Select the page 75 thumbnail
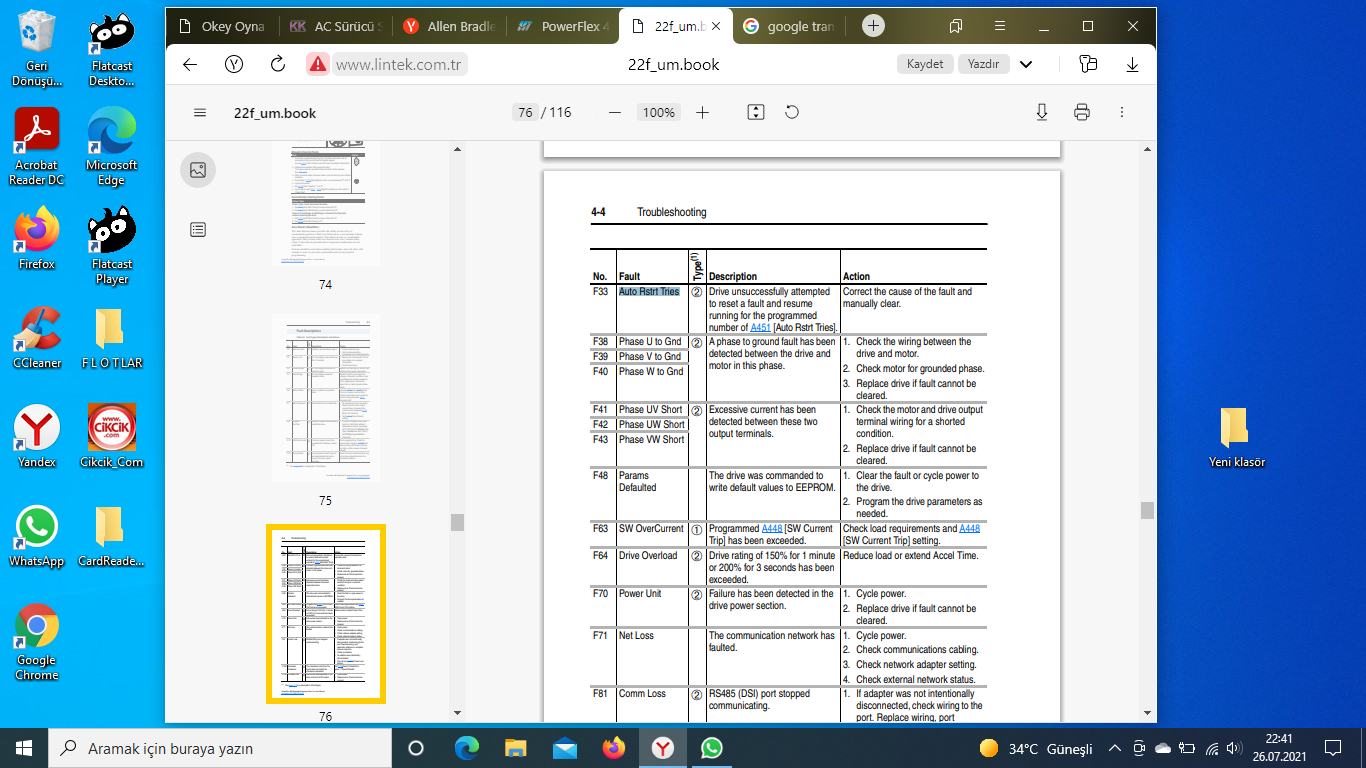 coord(325,398)
